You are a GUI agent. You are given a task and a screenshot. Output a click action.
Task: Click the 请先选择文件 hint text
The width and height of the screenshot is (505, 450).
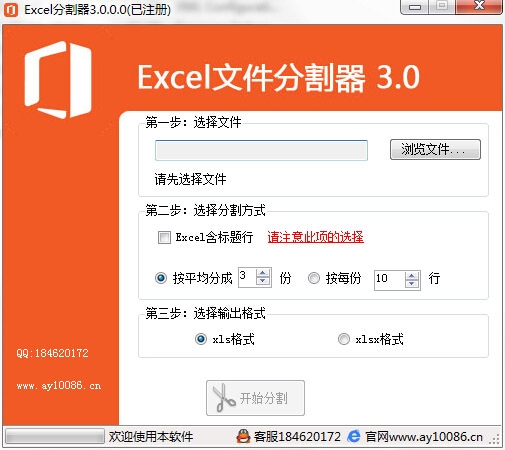click(190, 179)
